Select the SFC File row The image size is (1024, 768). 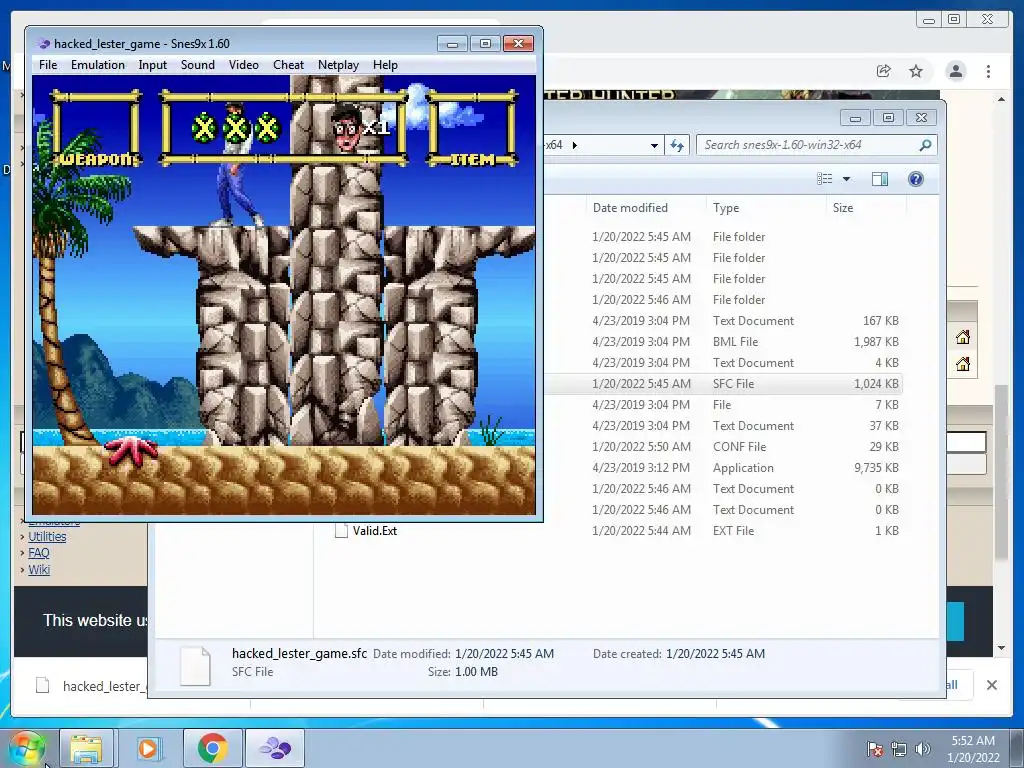722,384
